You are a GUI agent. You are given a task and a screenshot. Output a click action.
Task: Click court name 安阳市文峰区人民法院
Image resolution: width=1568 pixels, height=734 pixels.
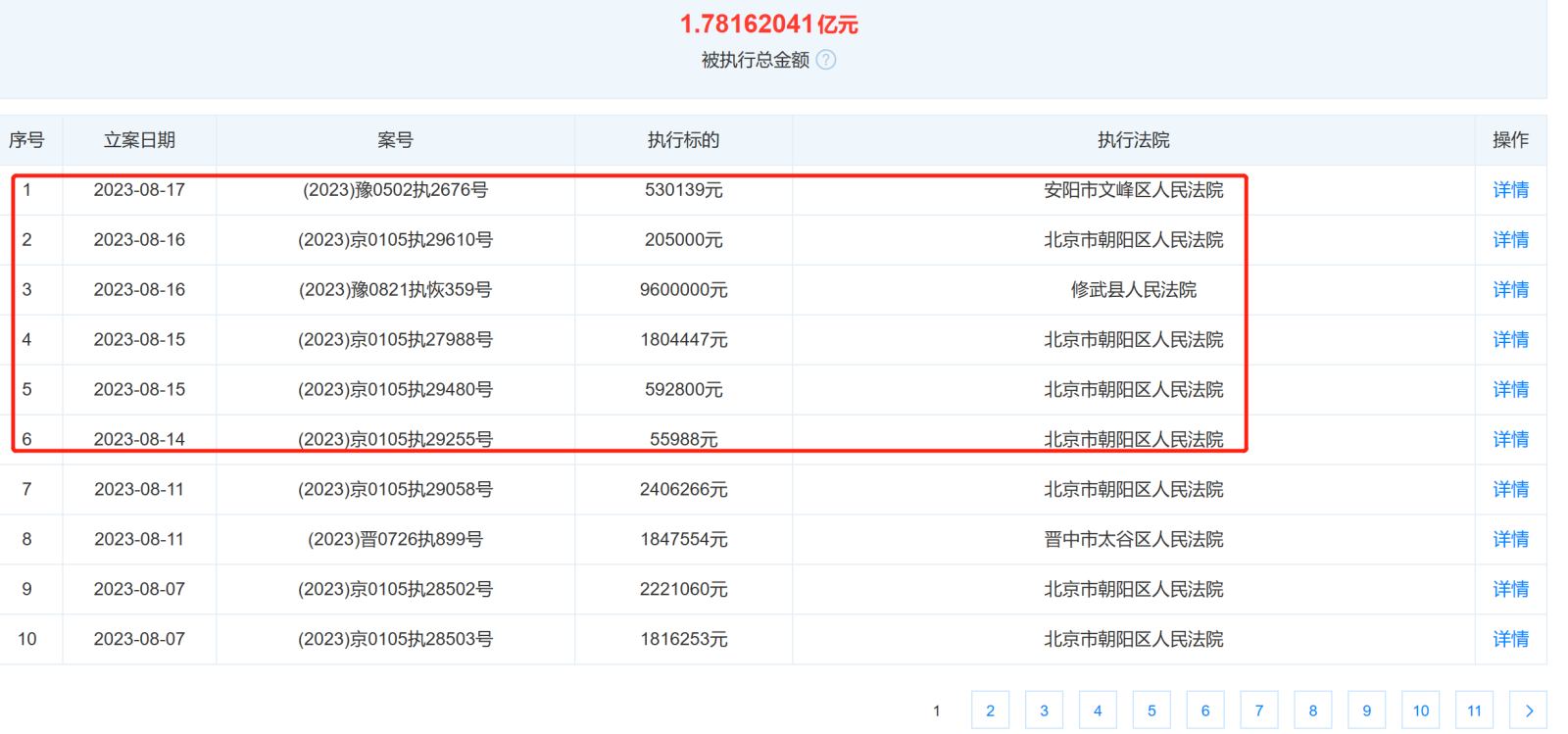(x=1133, y=190)
